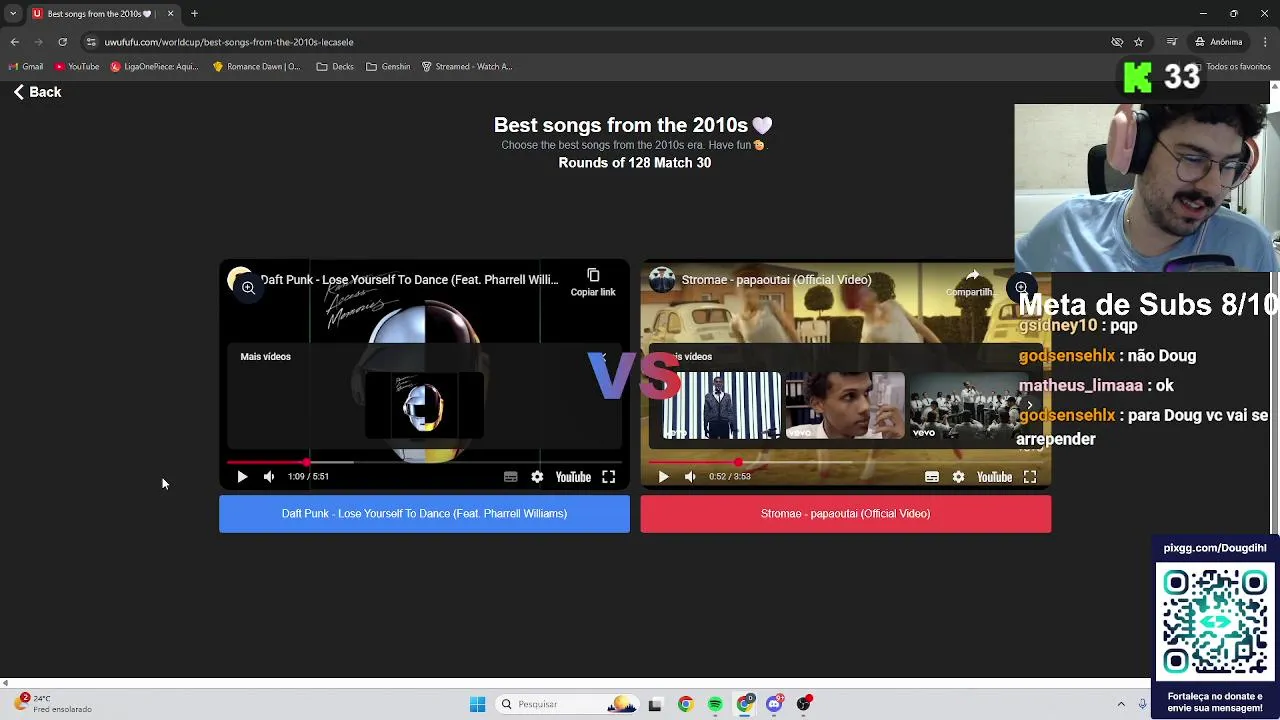1280x720 pixels.
Task: Open Stromae channel avatar in player
Action: (x=662, y=280)
